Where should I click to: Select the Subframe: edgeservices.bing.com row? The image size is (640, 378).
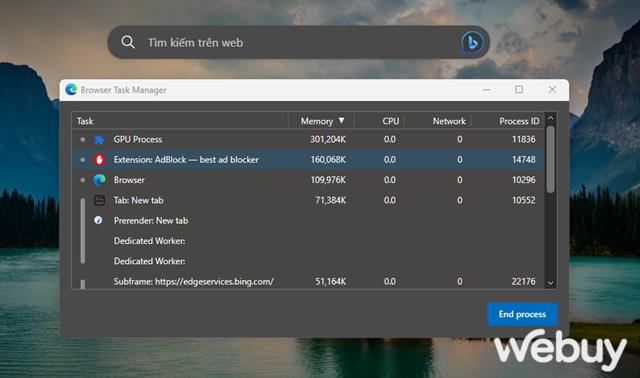point(308,281)
